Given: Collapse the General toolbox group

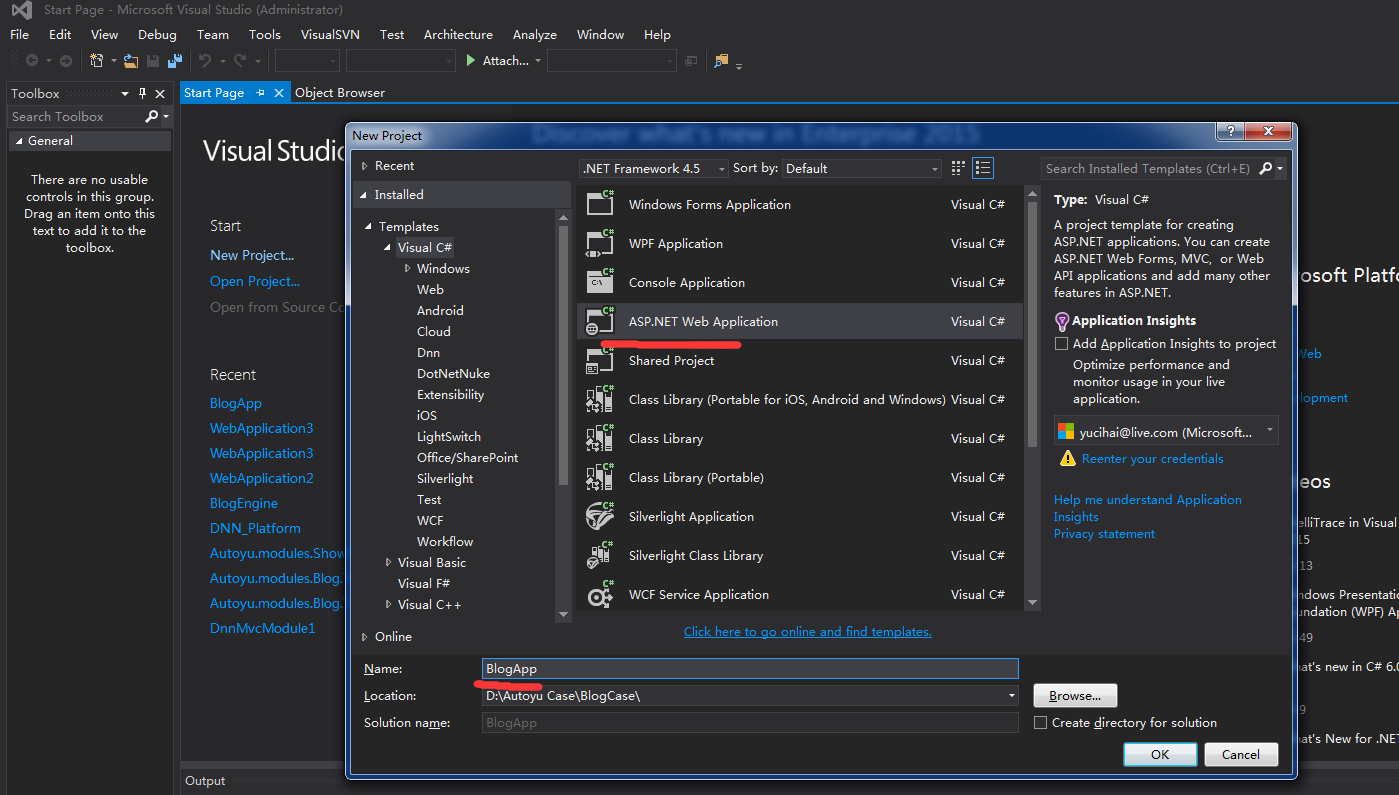Looking at the screenshot, I should 18,141.
